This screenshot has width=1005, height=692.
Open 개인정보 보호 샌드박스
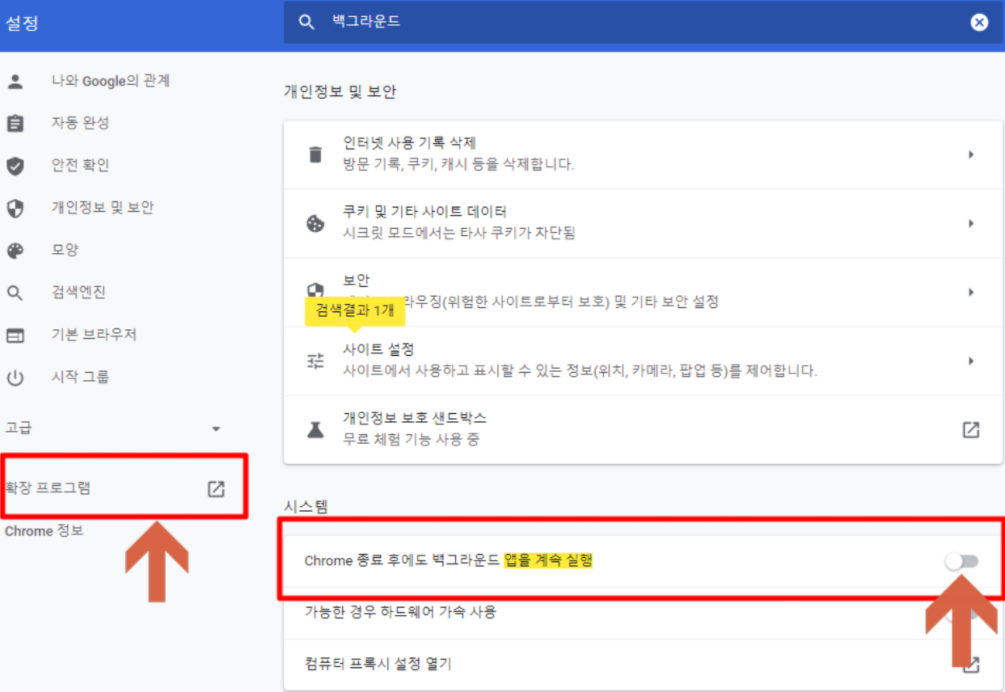tap(643, 429)
